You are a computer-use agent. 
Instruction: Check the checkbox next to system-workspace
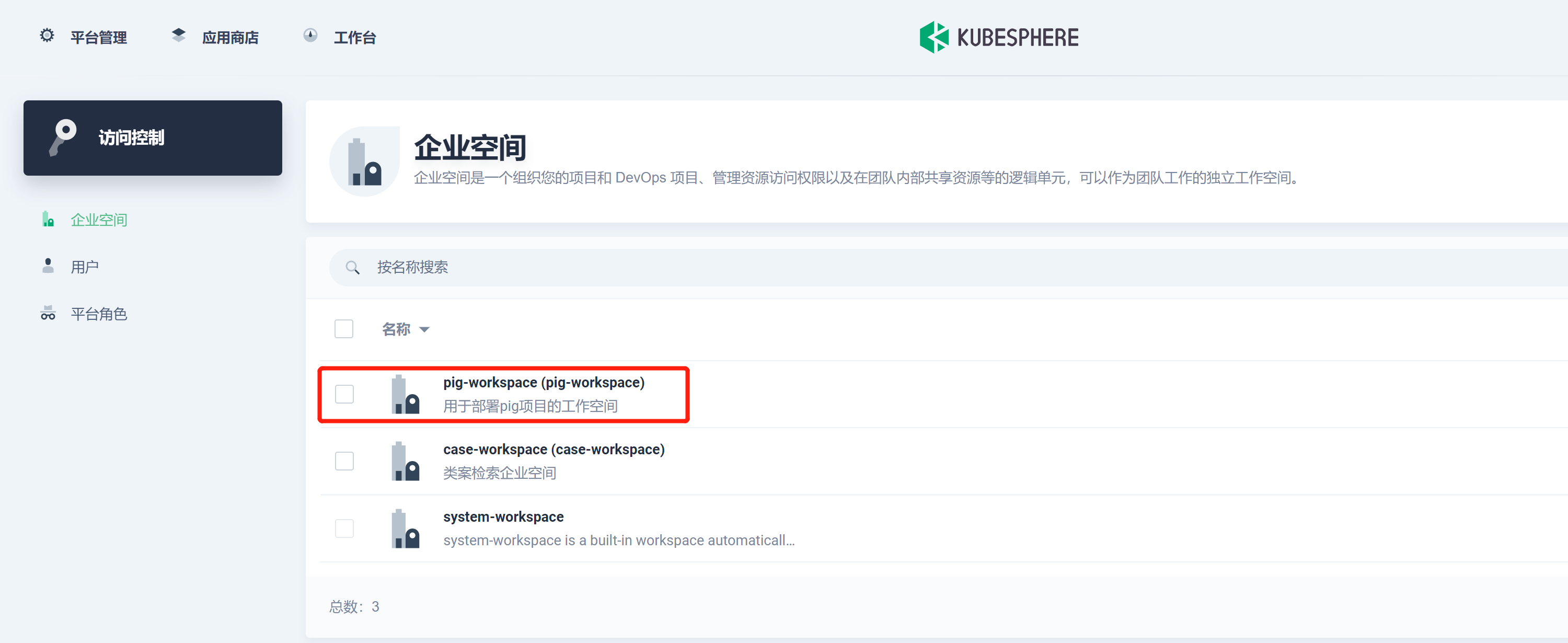(344, 529)
